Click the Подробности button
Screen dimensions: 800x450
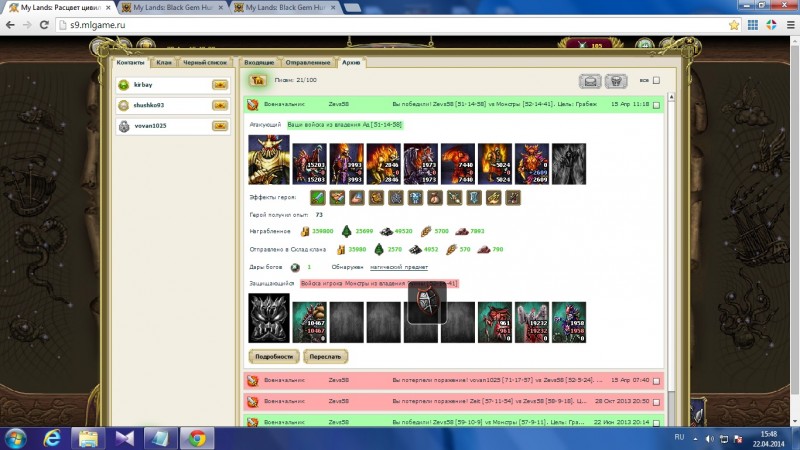274,357
